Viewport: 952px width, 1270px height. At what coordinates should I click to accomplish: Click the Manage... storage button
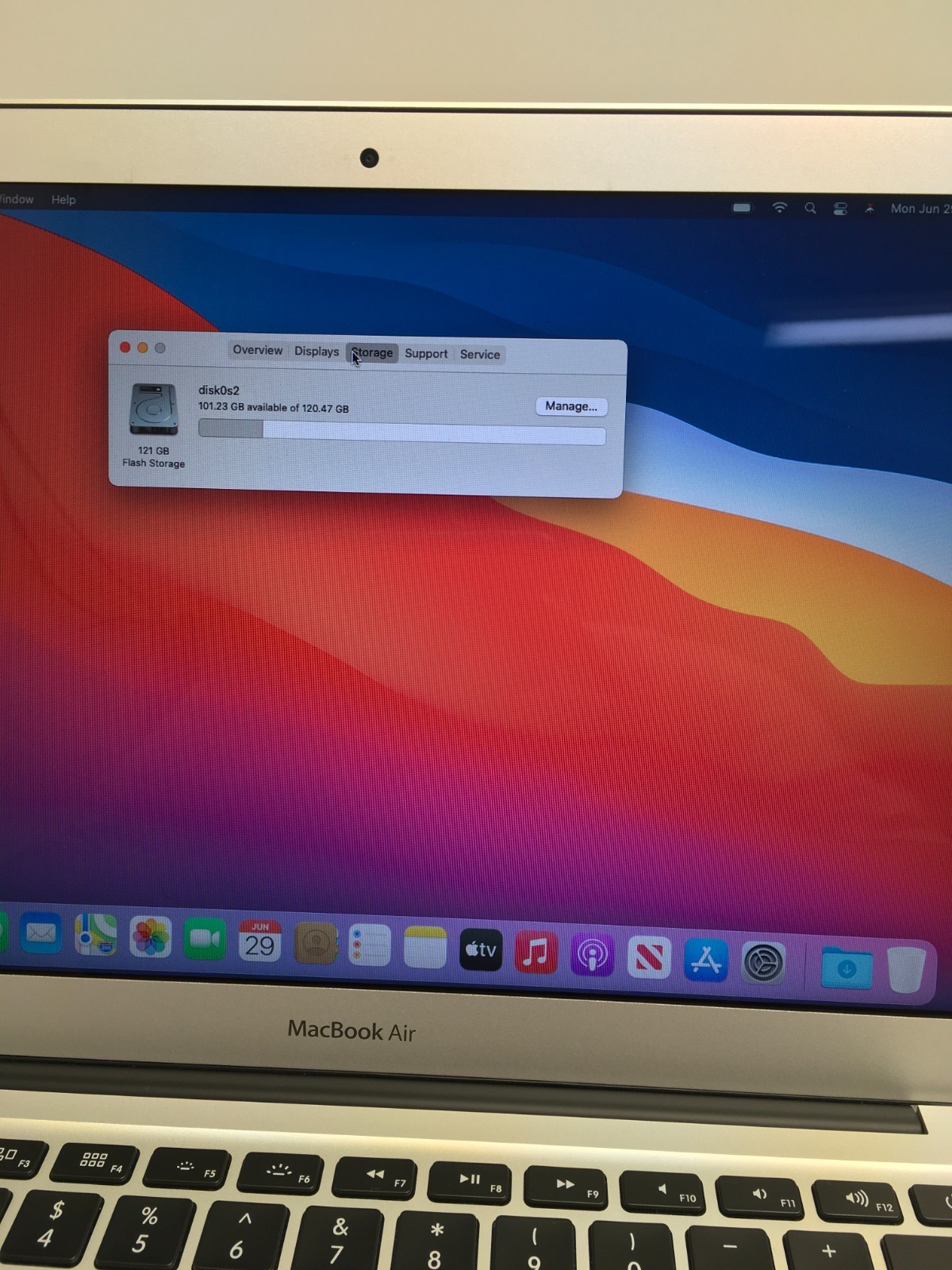(571, 406)
